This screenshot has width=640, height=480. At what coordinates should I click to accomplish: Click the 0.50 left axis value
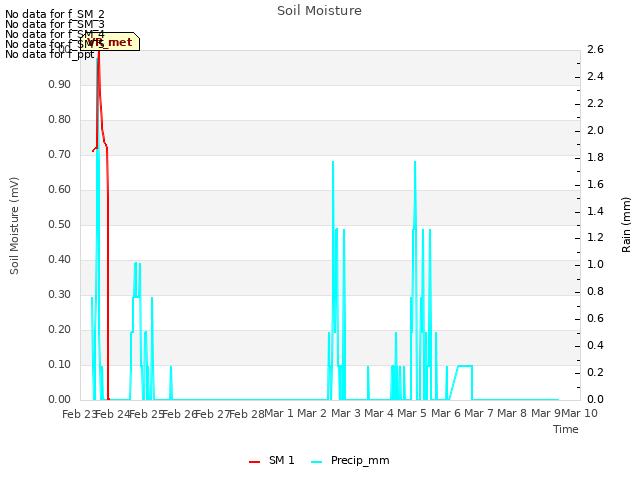point(59,224)
